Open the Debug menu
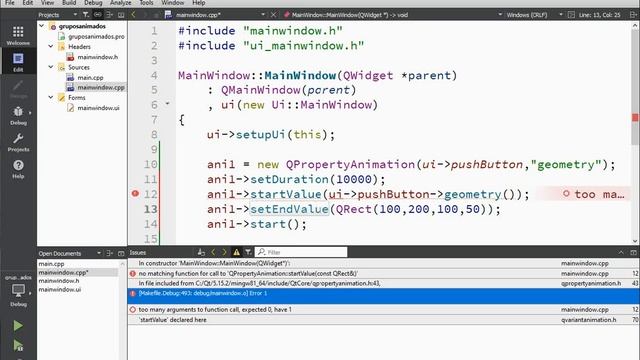640x360 pixels. pos(93,3)
